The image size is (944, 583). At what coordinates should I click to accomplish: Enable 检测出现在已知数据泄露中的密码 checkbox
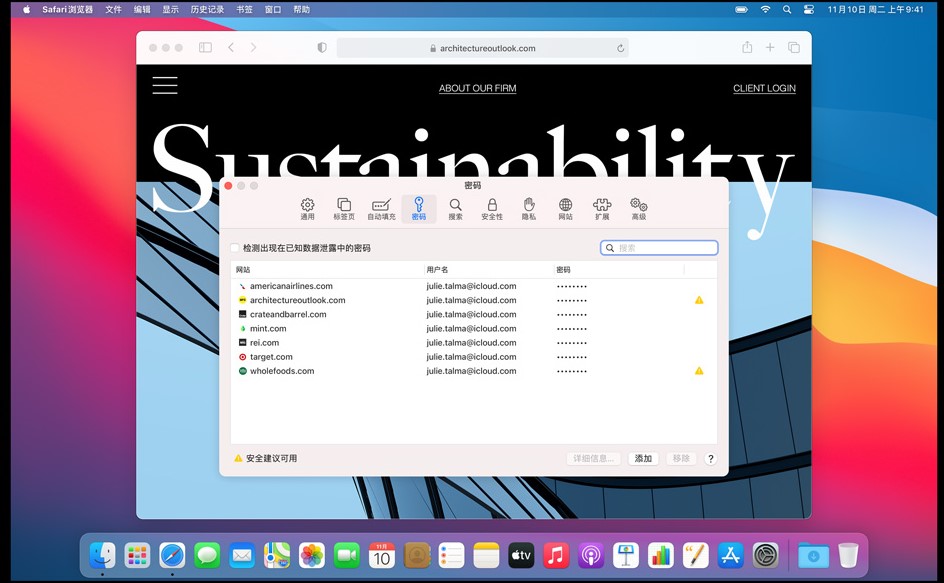tap(235, 248)
